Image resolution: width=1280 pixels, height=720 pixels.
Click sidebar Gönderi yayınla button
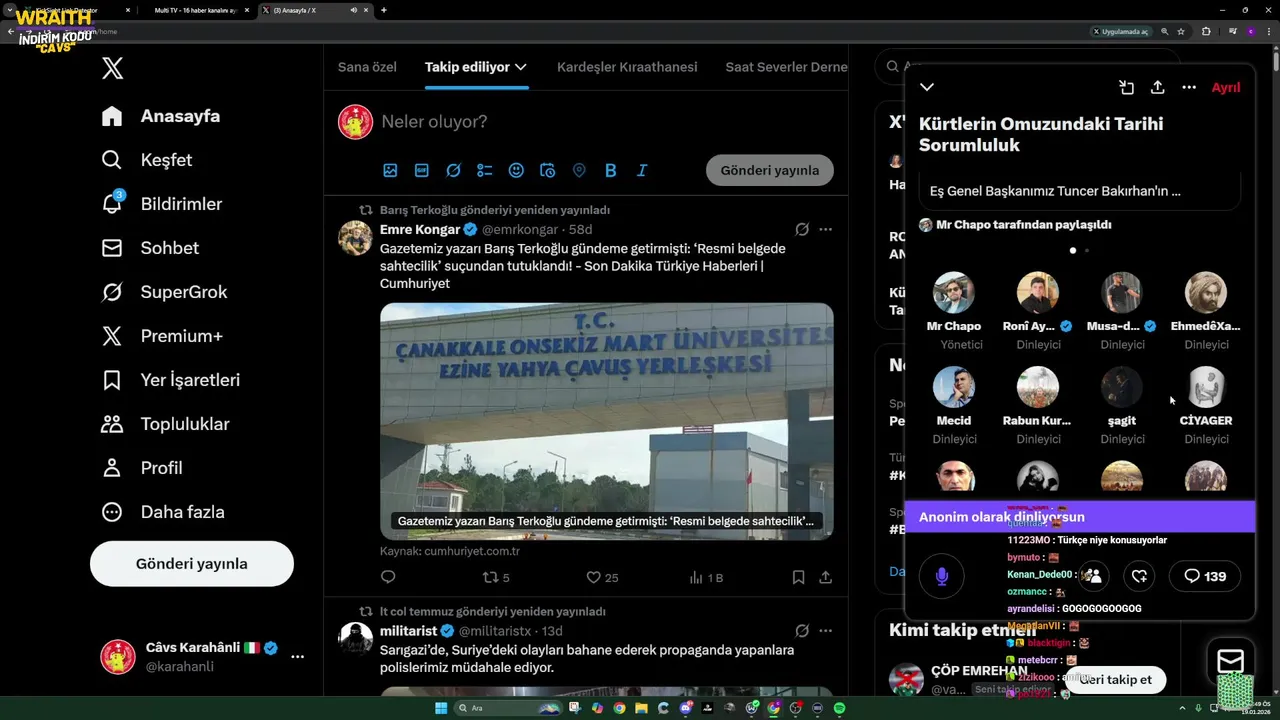tap(192, 564)
